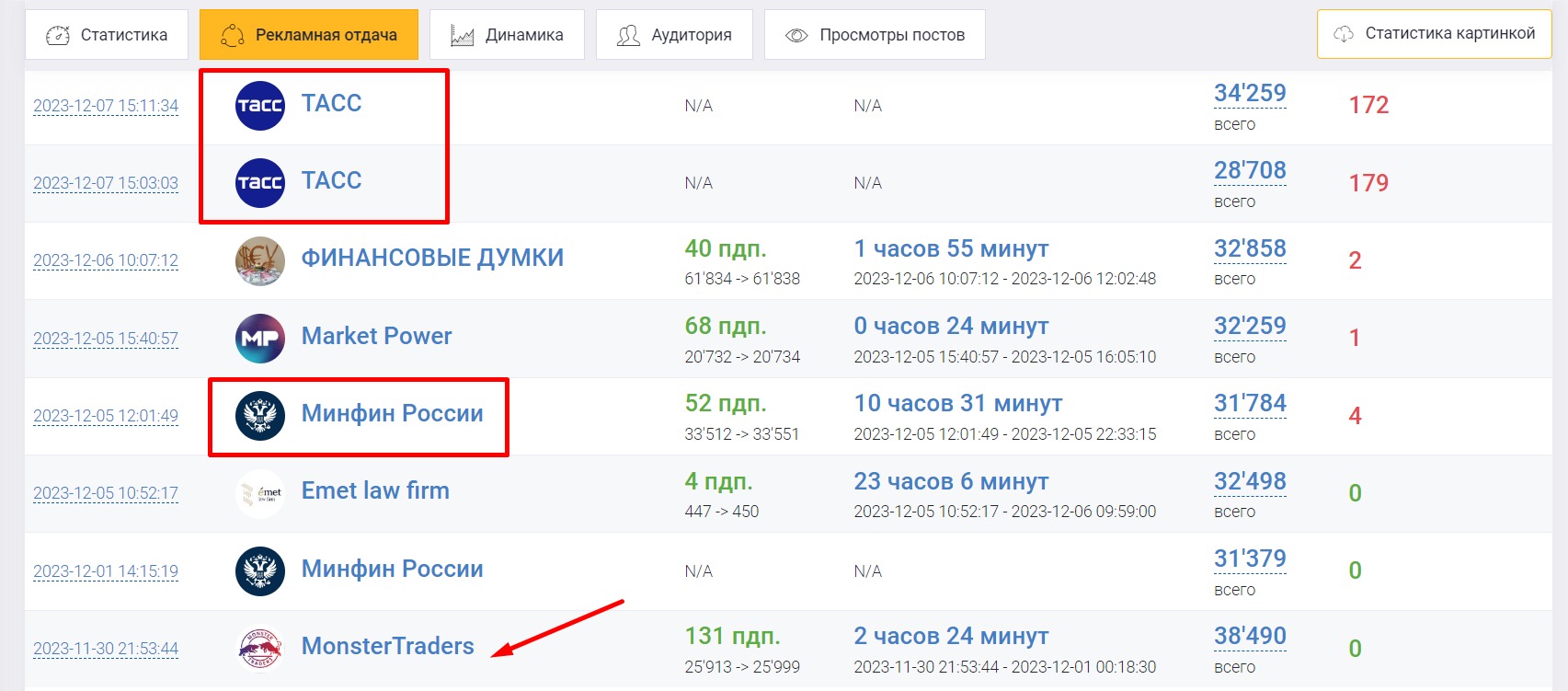Click the stopwatch icon in Статистика tab
This screenshot has height=691, width=1568.
58,35
